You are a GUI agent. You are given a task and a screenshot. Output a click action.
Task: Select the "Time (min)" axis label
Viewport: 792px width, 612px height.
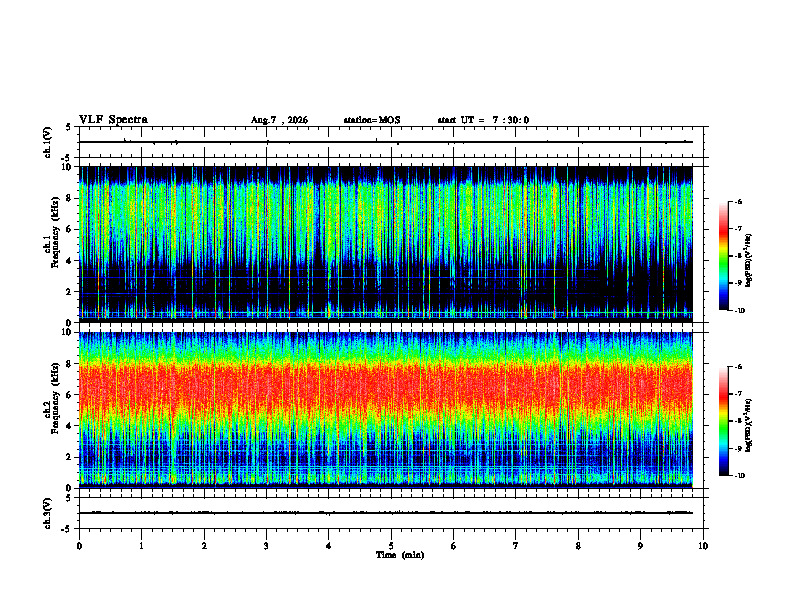click(400, 555)
